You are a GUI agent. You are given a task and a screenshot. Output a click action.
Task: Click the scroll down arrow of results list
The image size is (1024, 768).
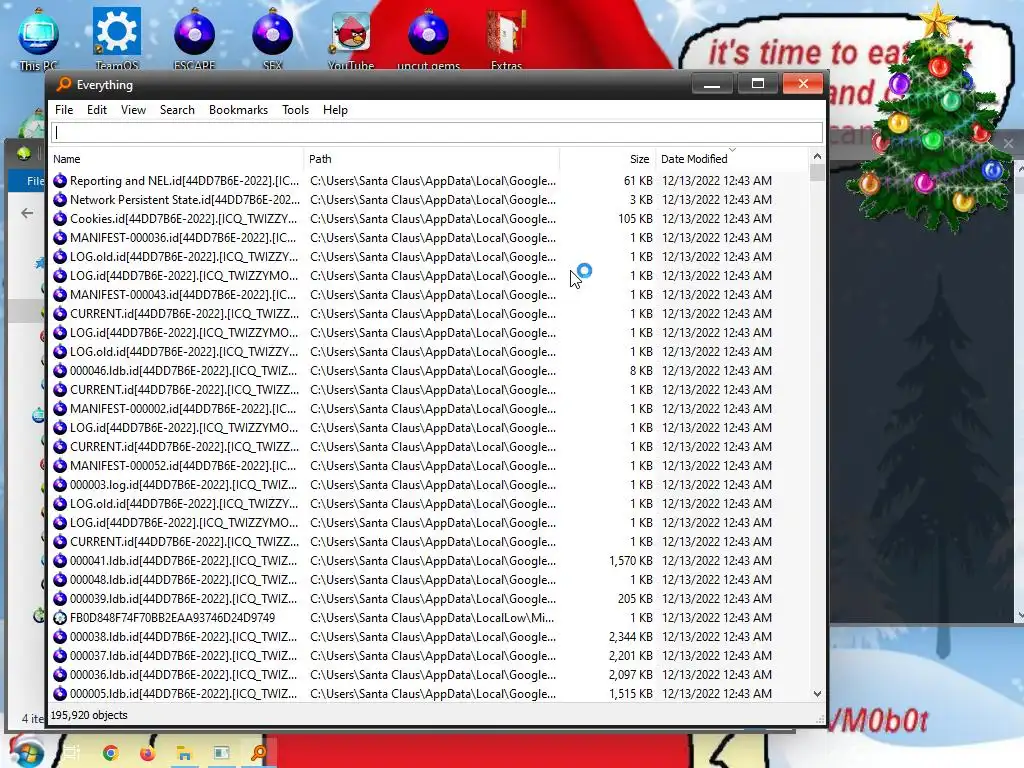tap(817, 694)
